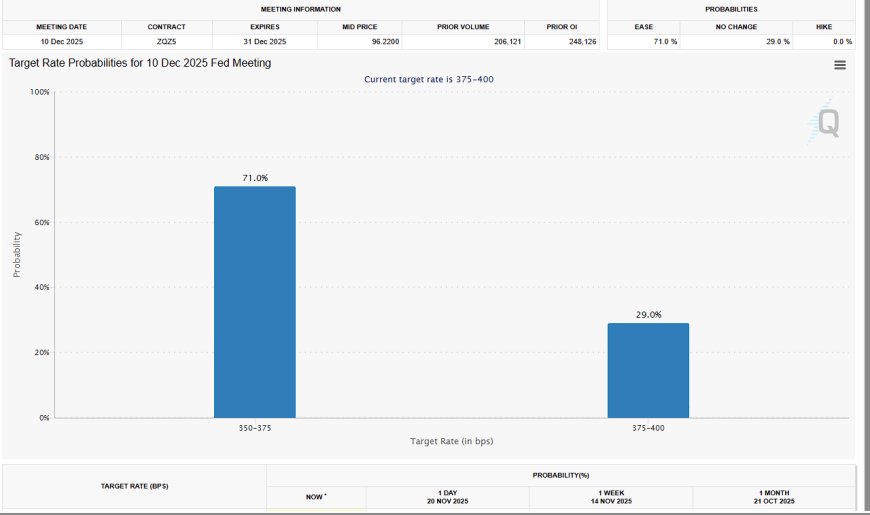
Task: Select the ZQZ5 contract cell
Action: point(166,42)
